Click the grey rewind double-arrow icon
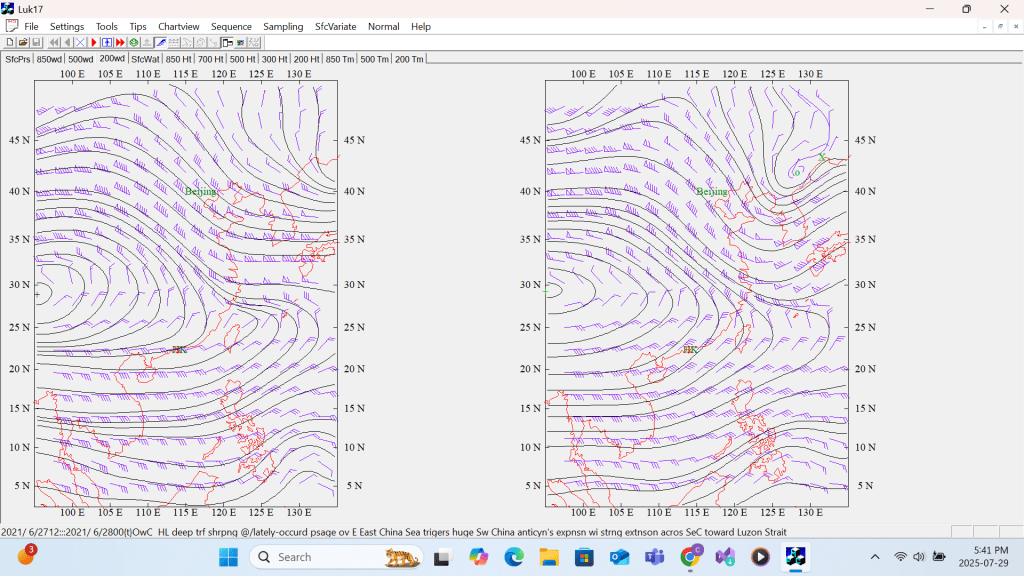 click(x=54, y=43)
